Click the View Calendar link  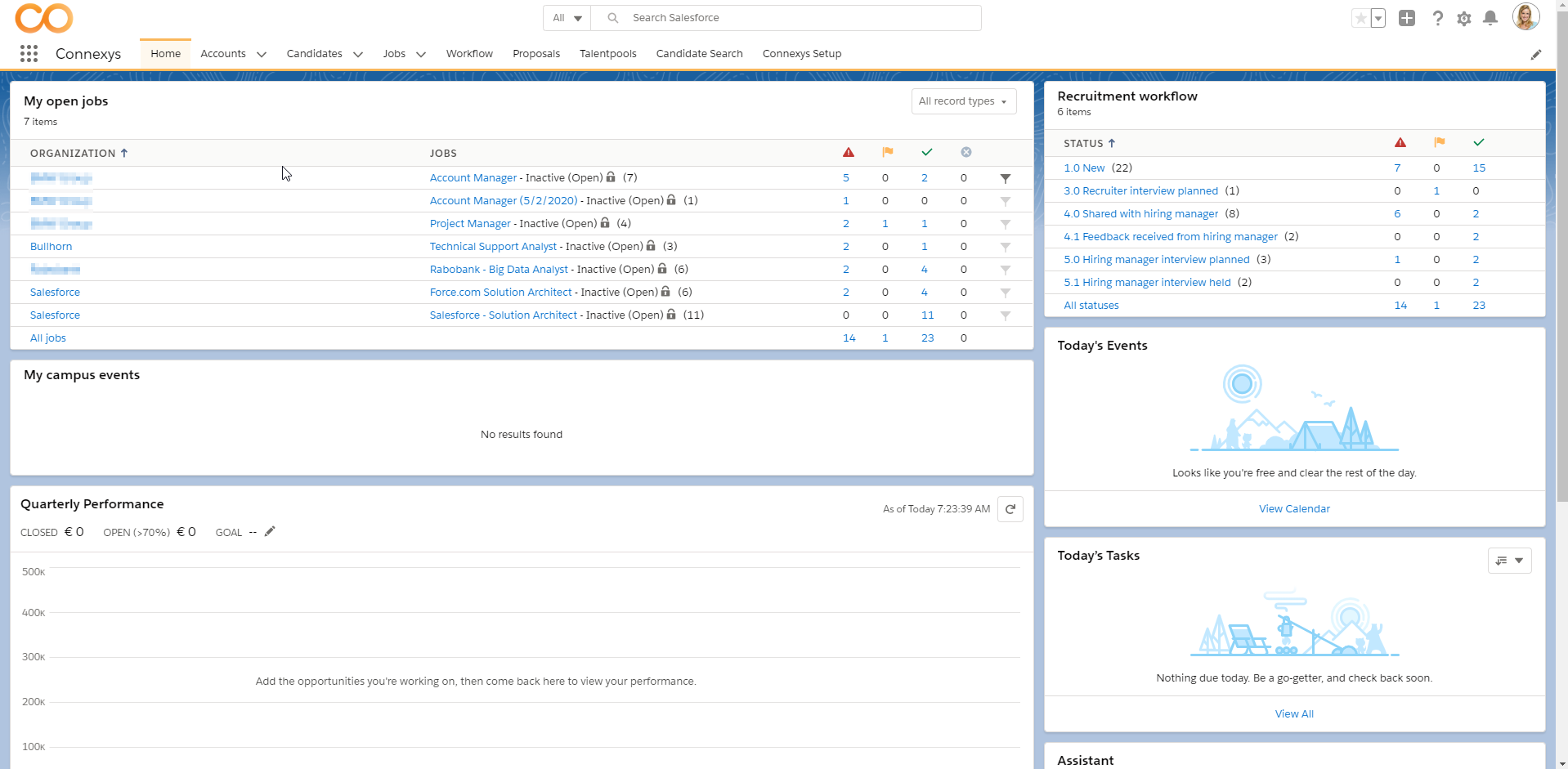(1294, 509)
